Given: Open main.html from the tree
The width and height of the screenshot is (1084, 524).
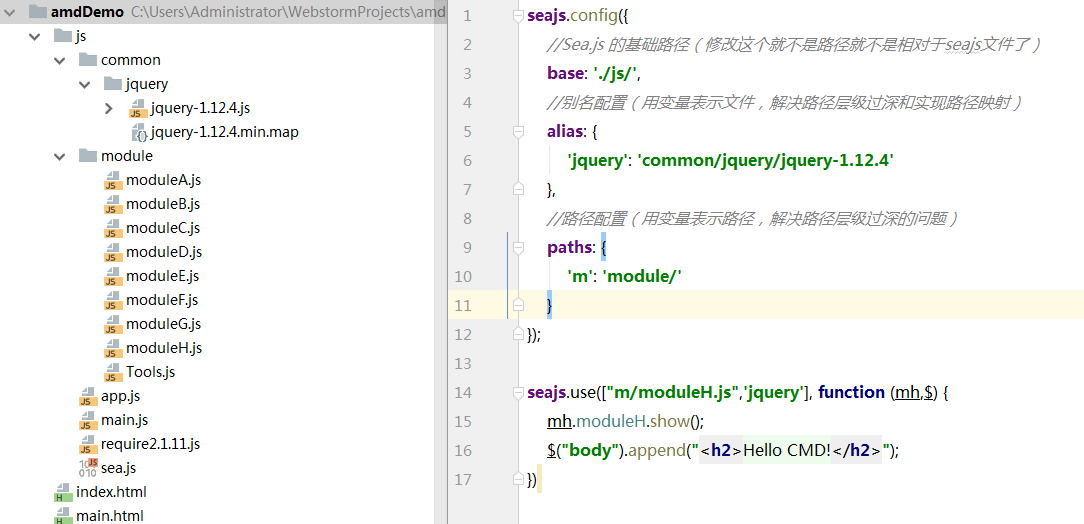Looking at the screenshot, I should click(110, 516).
